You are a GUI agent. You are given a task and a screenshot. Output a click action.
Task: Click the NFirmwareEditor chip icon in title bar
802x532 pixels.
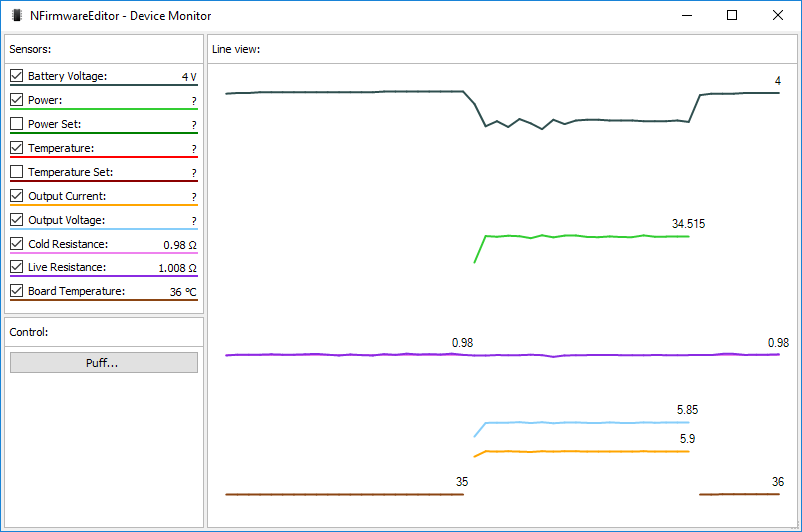click(17, 15)
